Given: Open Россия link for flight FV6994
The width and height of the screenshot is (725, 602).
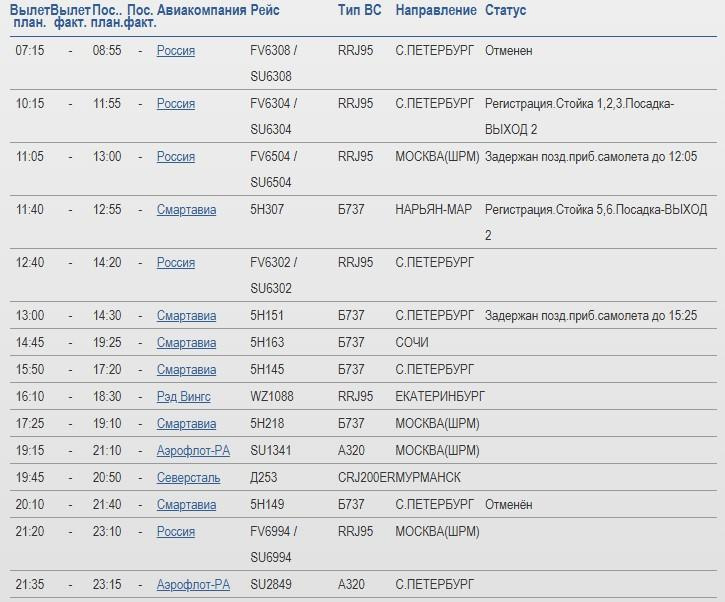Looking at the screenshot, I should pos(176,531).
